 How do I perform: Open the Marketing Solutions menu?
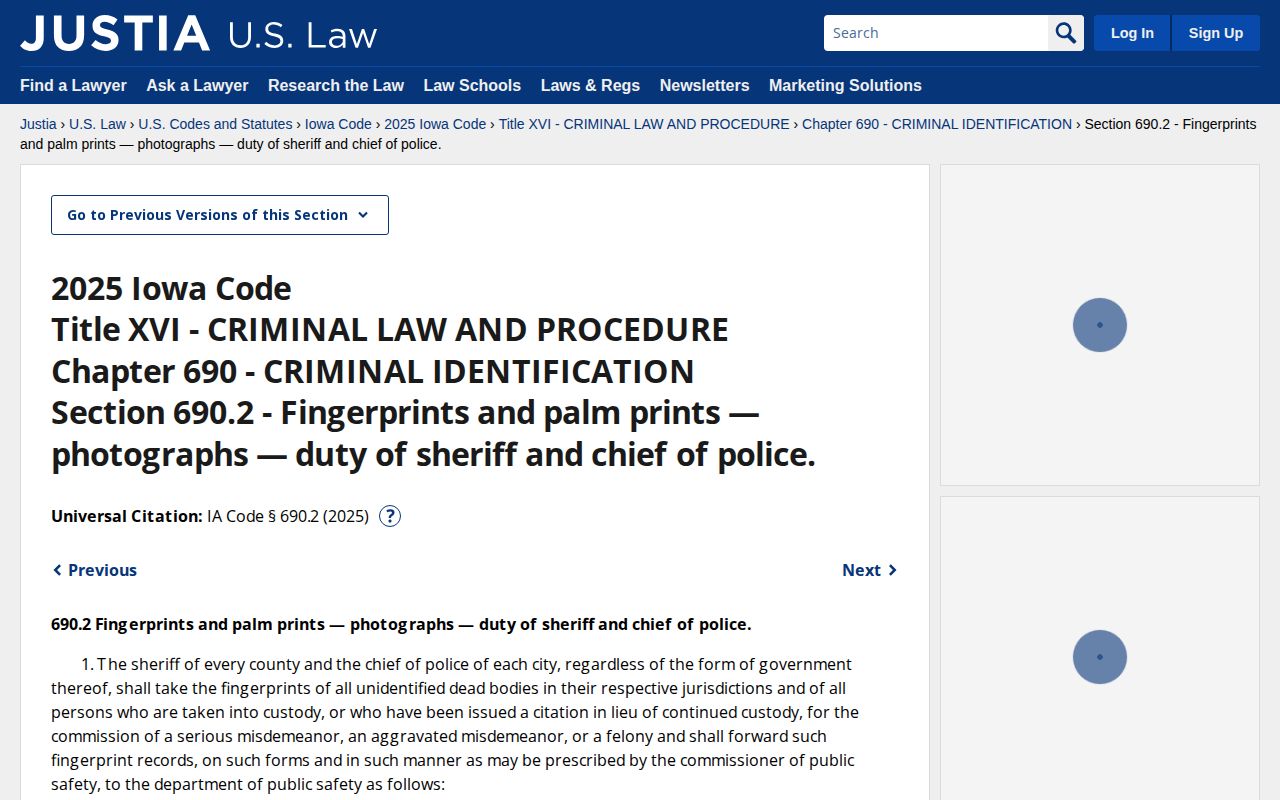845,85
